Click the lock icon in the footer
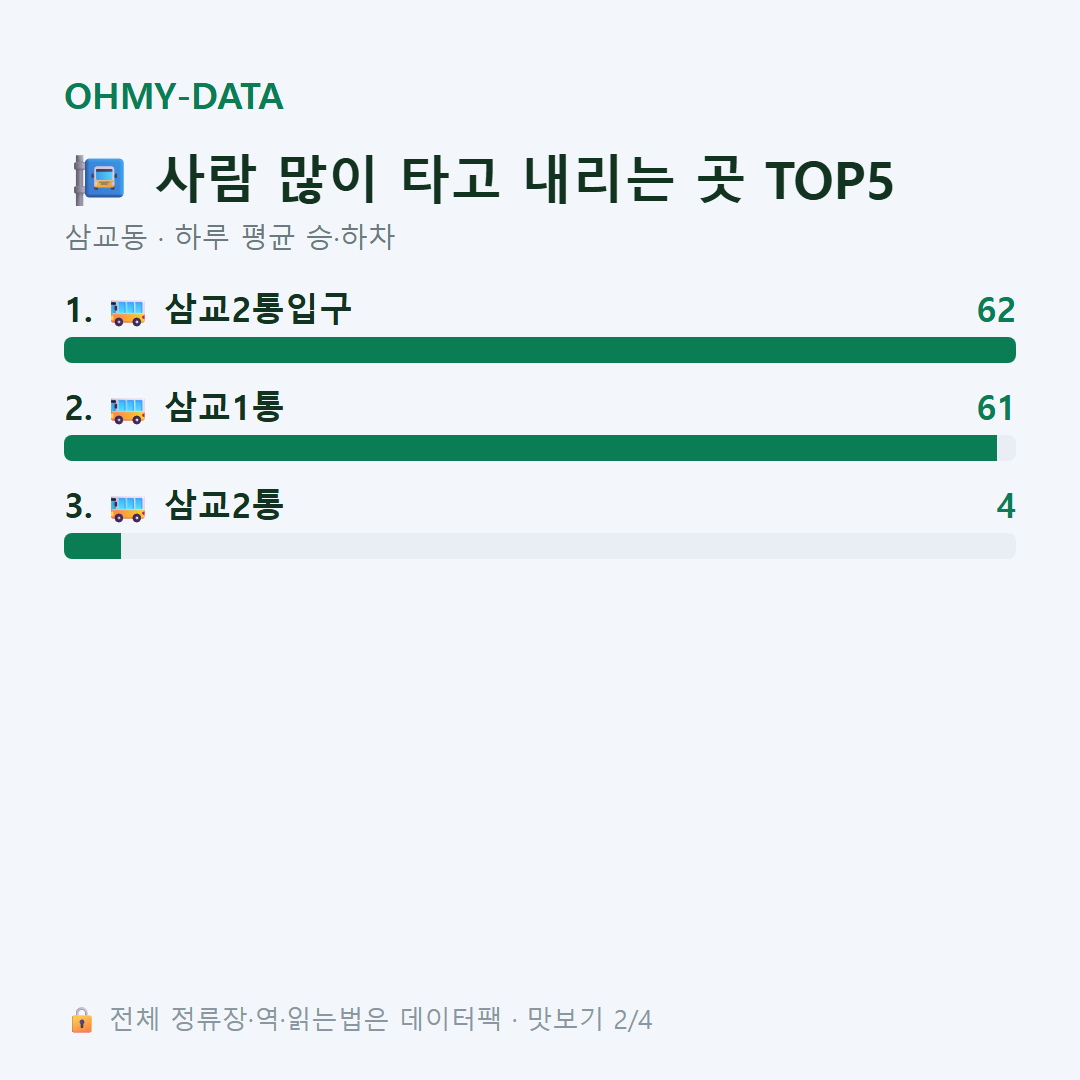Viewport: 1080px width, 1080px height. pos(81,1020)
